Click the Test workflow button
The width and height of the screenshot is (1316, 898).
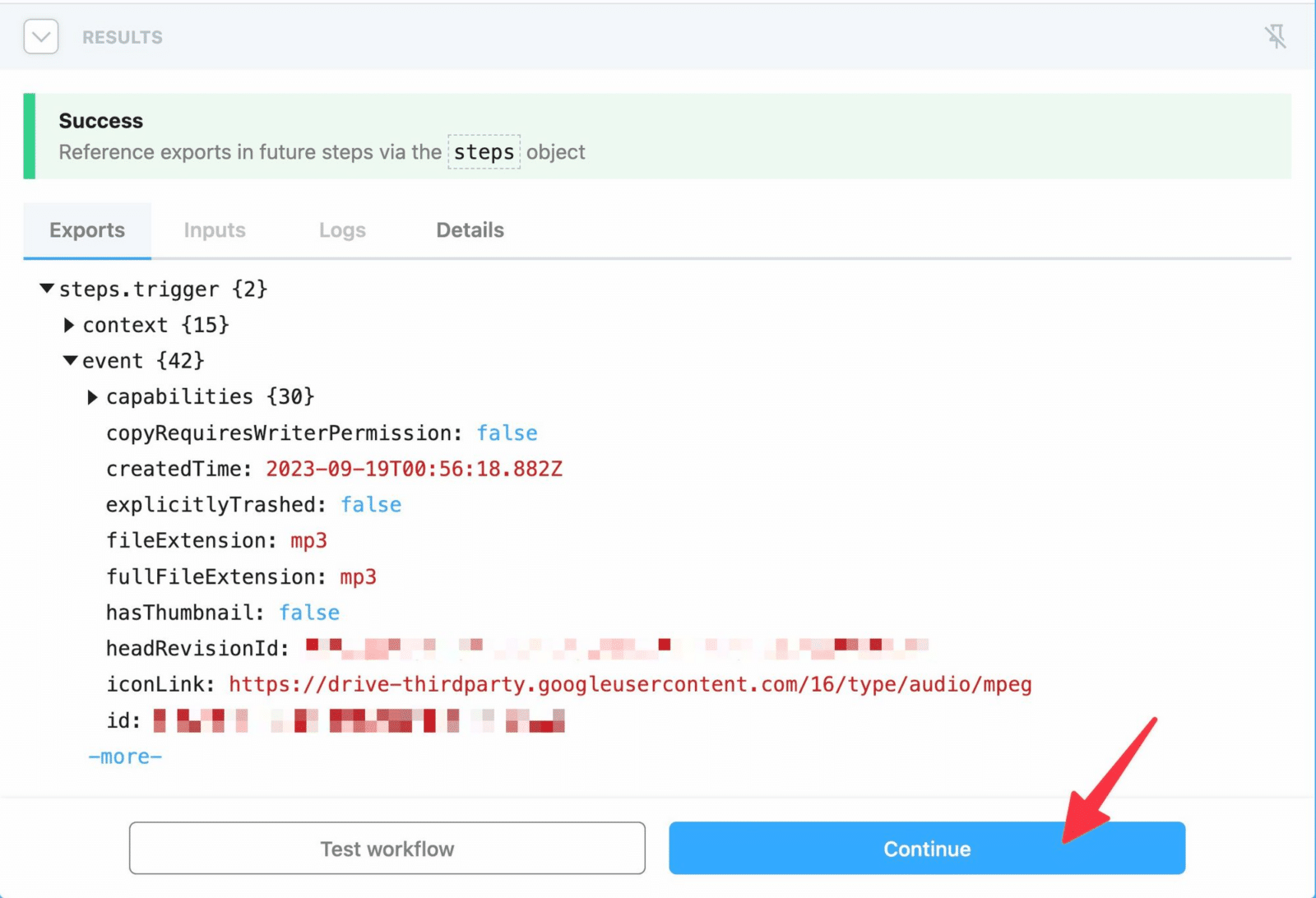[387, 848]
